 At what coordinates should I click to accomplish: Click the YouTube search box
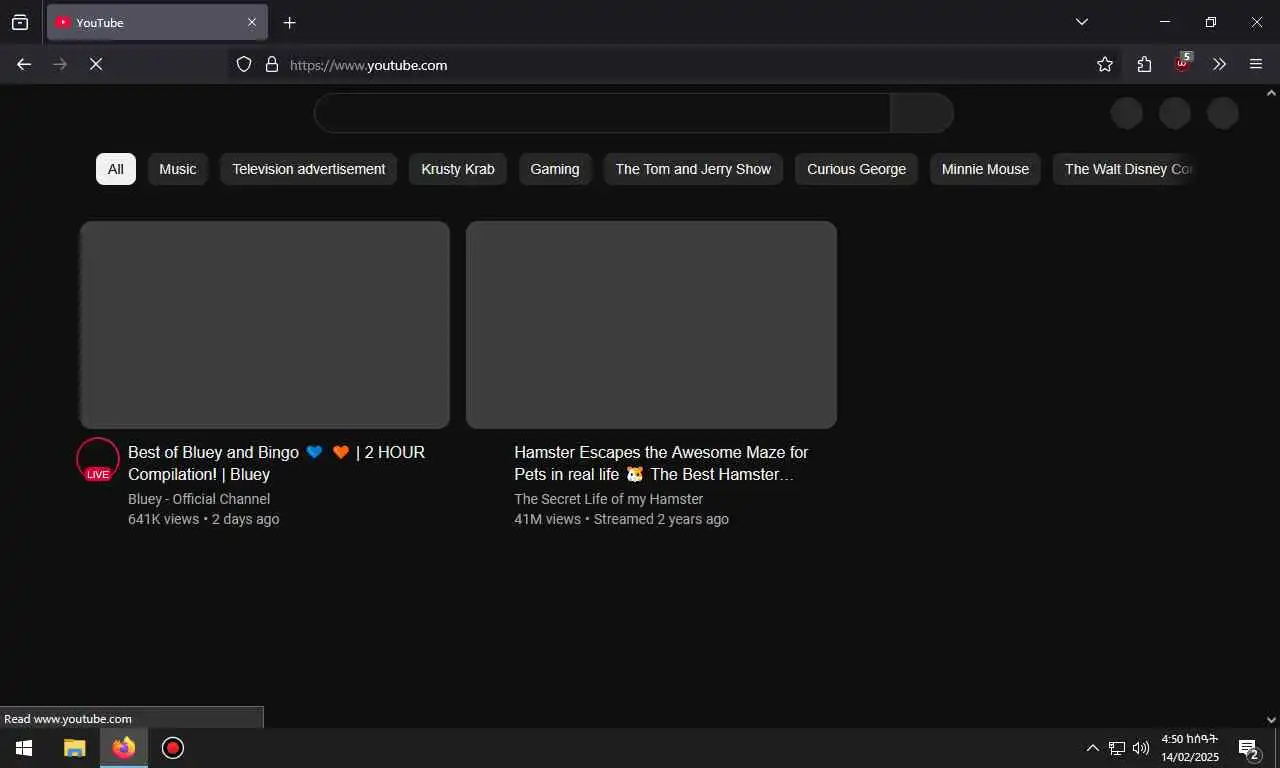[602, 113]
